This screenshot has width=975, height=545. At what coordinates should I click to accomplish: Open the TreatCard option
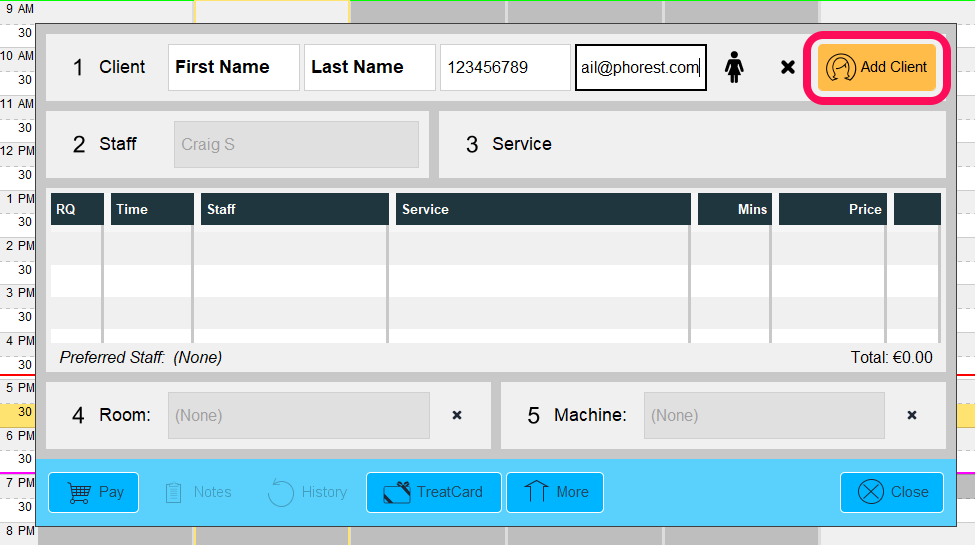[433, 492]
